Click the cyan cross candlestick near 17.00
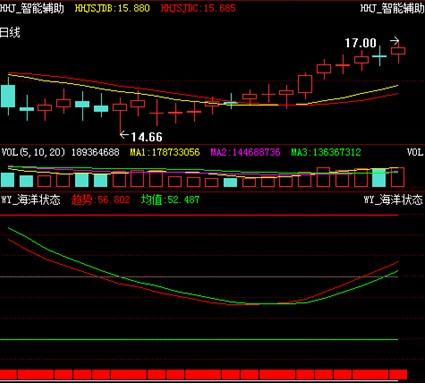 pyautogui.click(x=379, y=56)
